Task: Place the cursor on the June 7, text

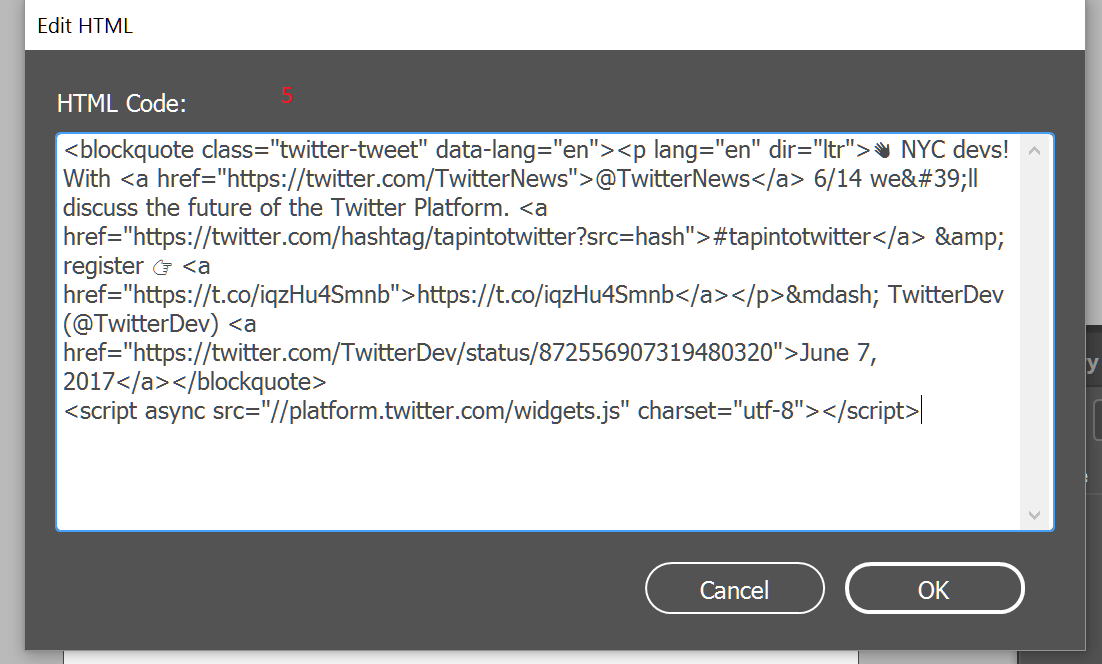Action: (x=837, y=353)
